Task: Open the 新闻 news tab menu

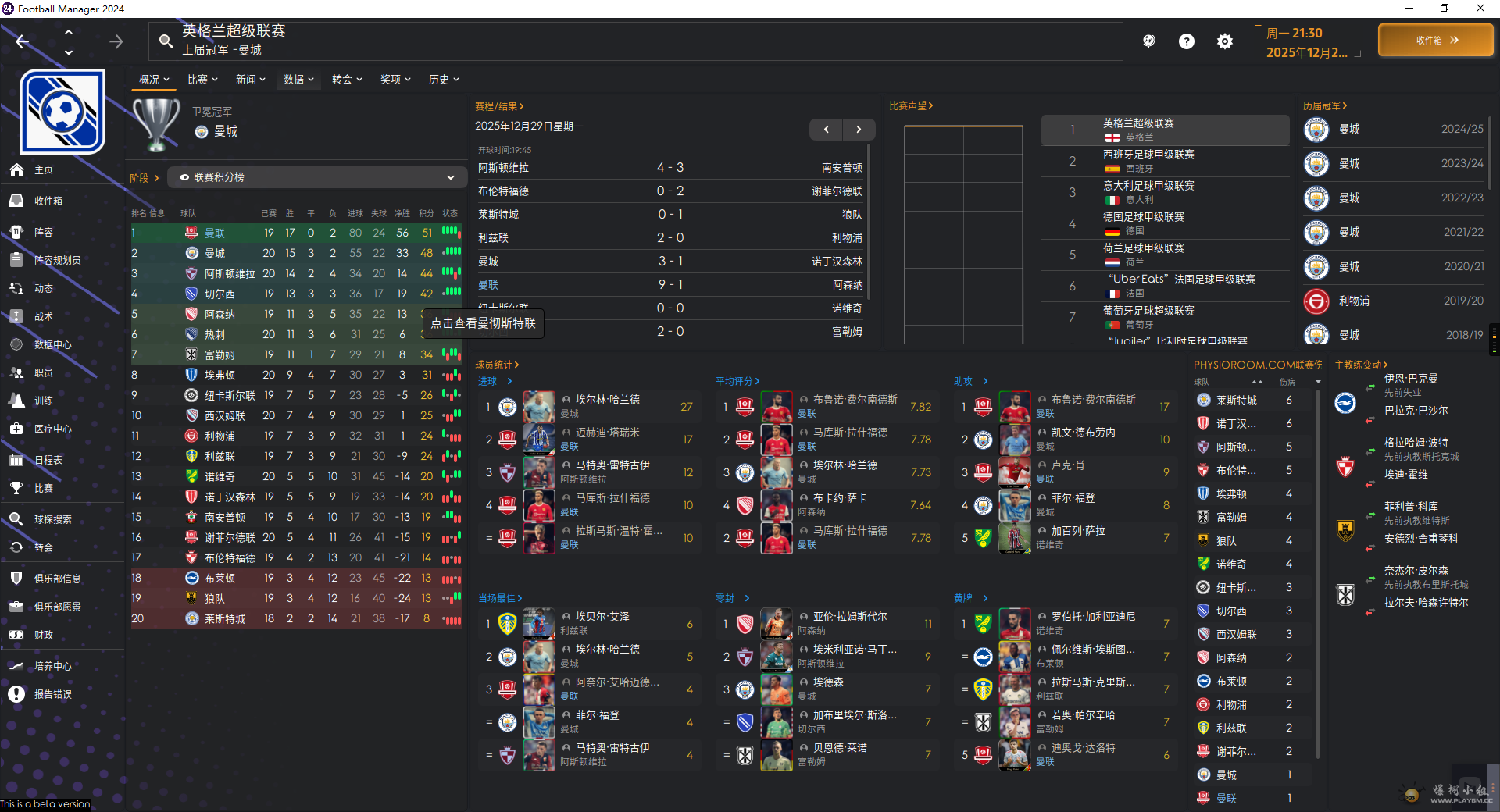Action: click(251, 80)
